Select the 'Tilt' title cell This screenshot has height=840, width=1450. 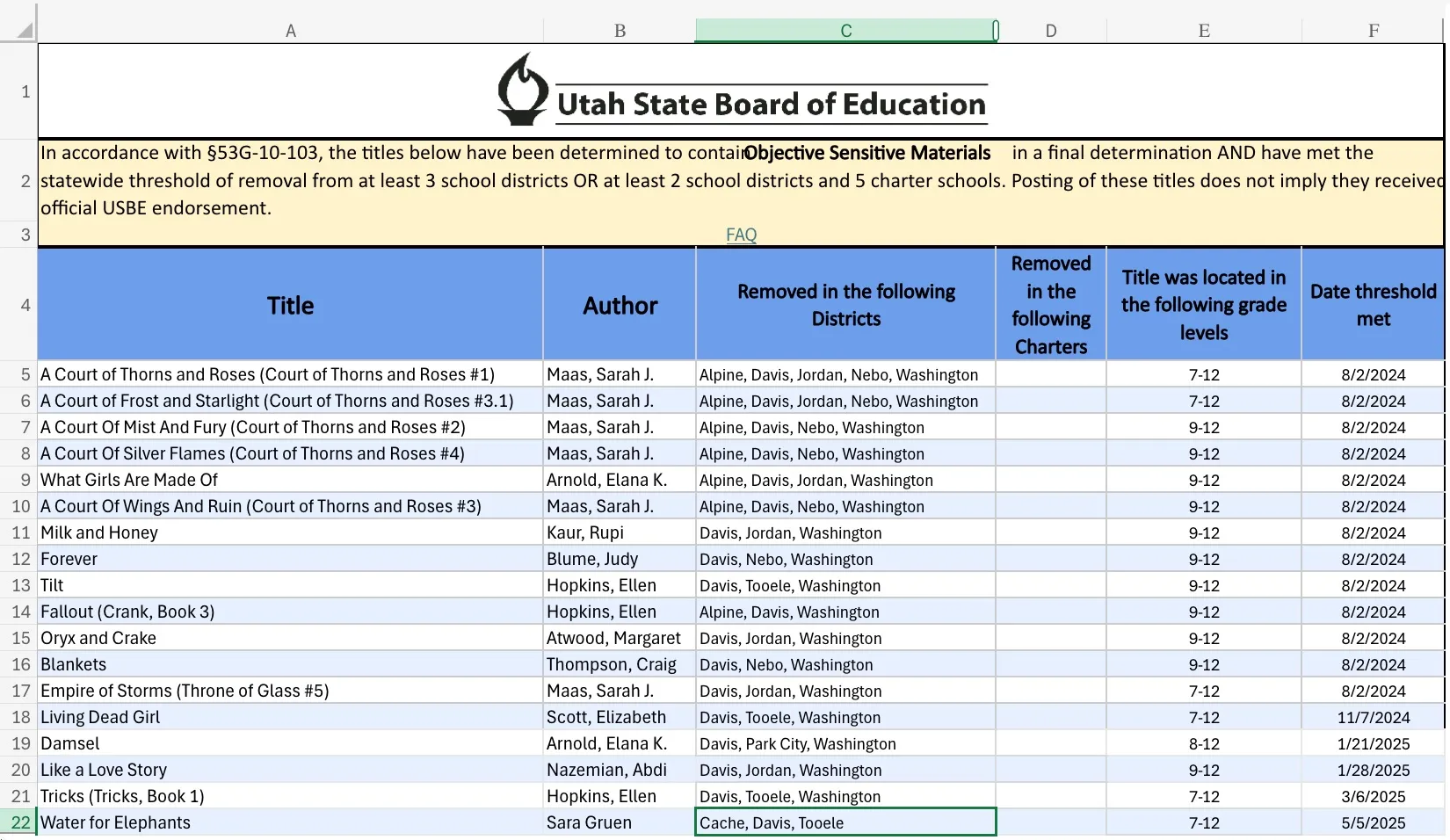click(291, 585)
